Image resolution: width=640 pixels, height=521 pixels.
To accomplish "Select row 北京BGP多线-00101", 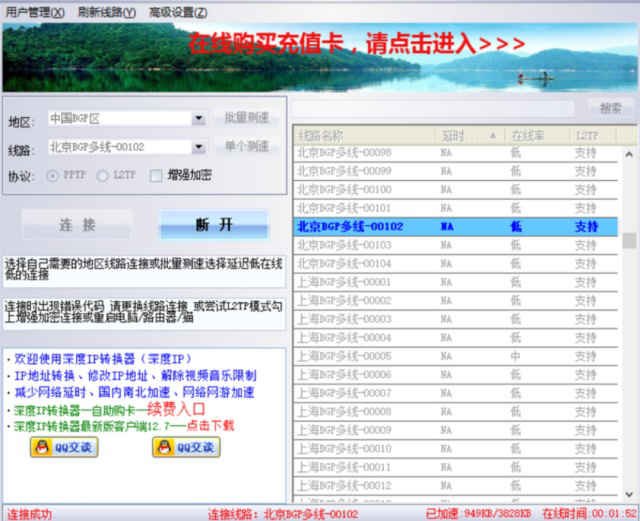I will pyautogui.click(x=456, y=208).
